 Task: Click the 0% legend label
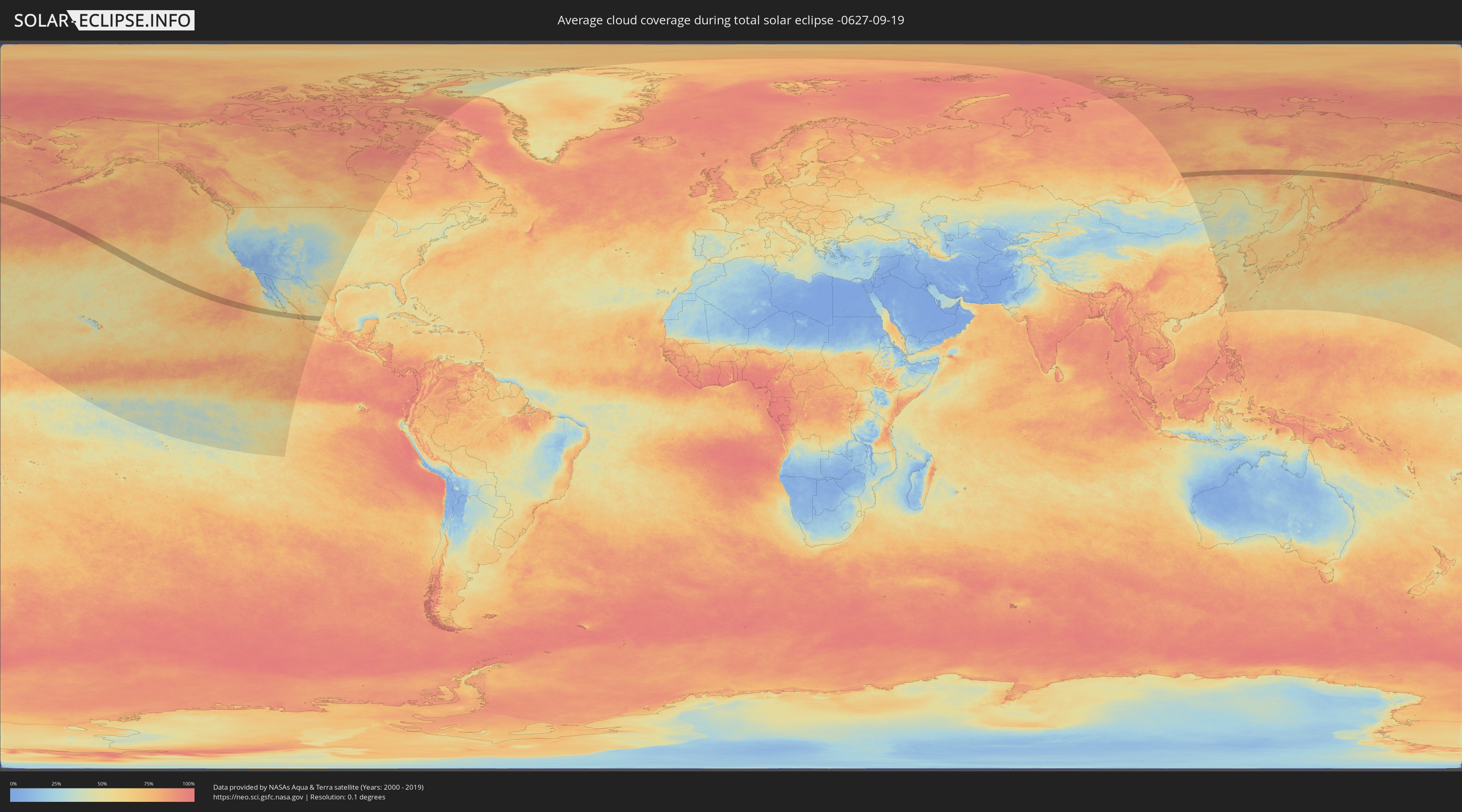[x=13, y=784]
